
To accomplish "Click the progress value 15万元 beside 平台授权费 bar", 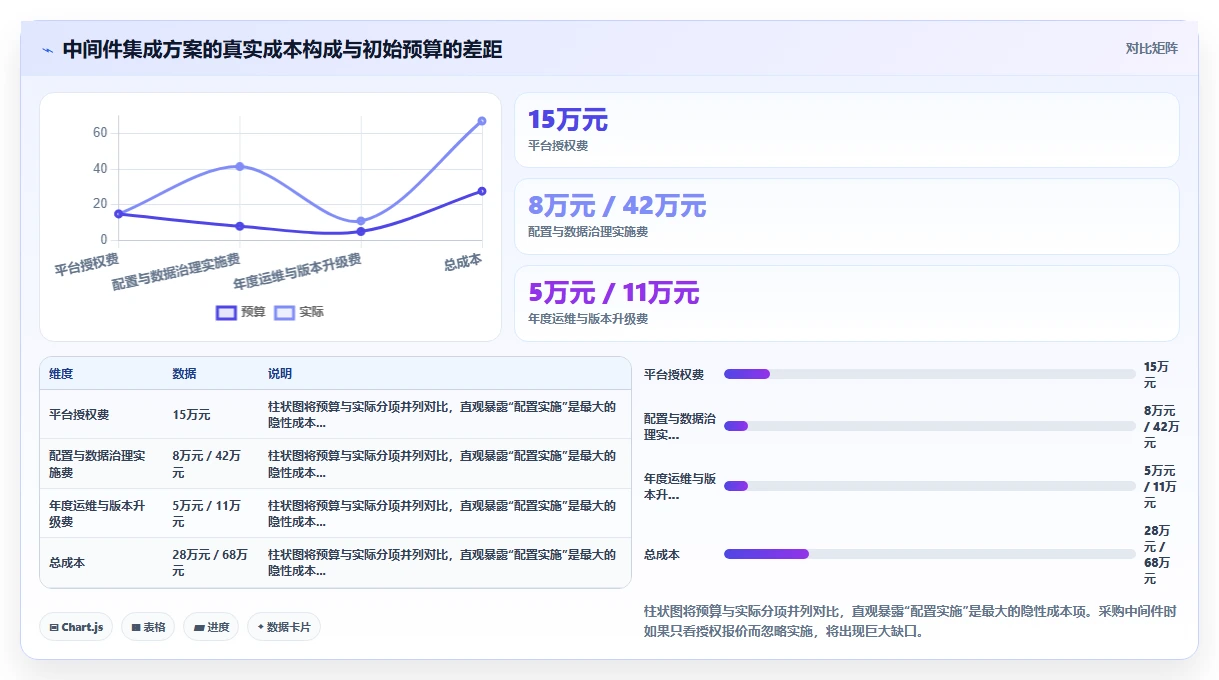I will pyautogui.click(x=1156, y=375).
